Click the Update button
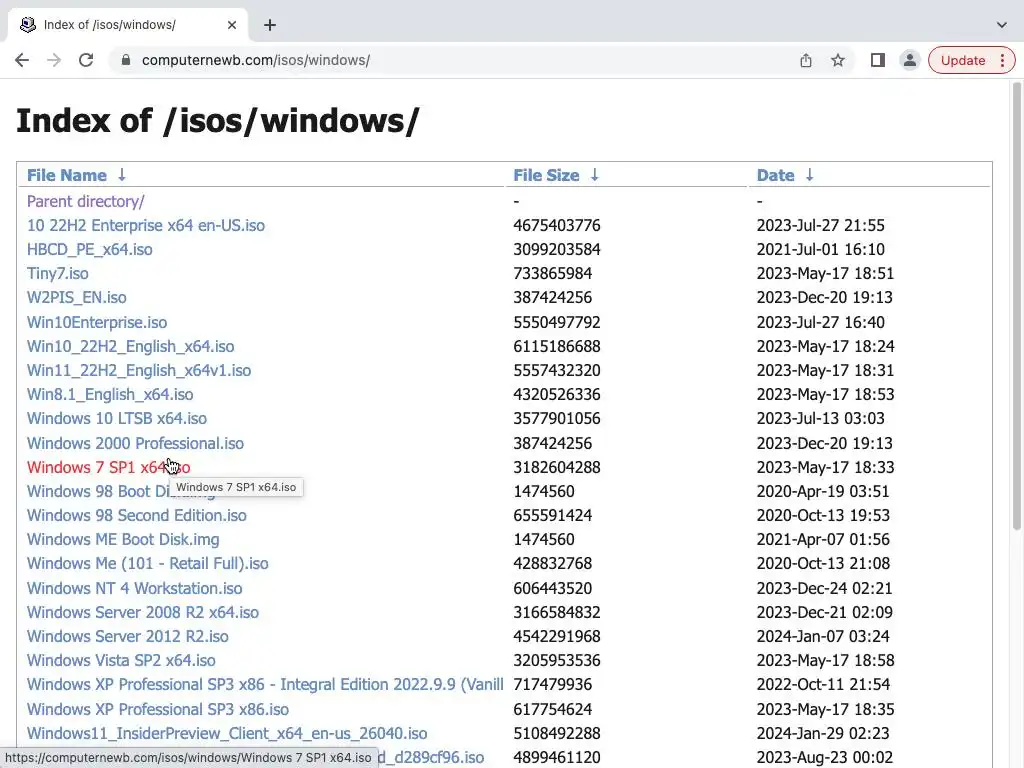The height and width of the screenshot is (768, 1024). (963, 60)
